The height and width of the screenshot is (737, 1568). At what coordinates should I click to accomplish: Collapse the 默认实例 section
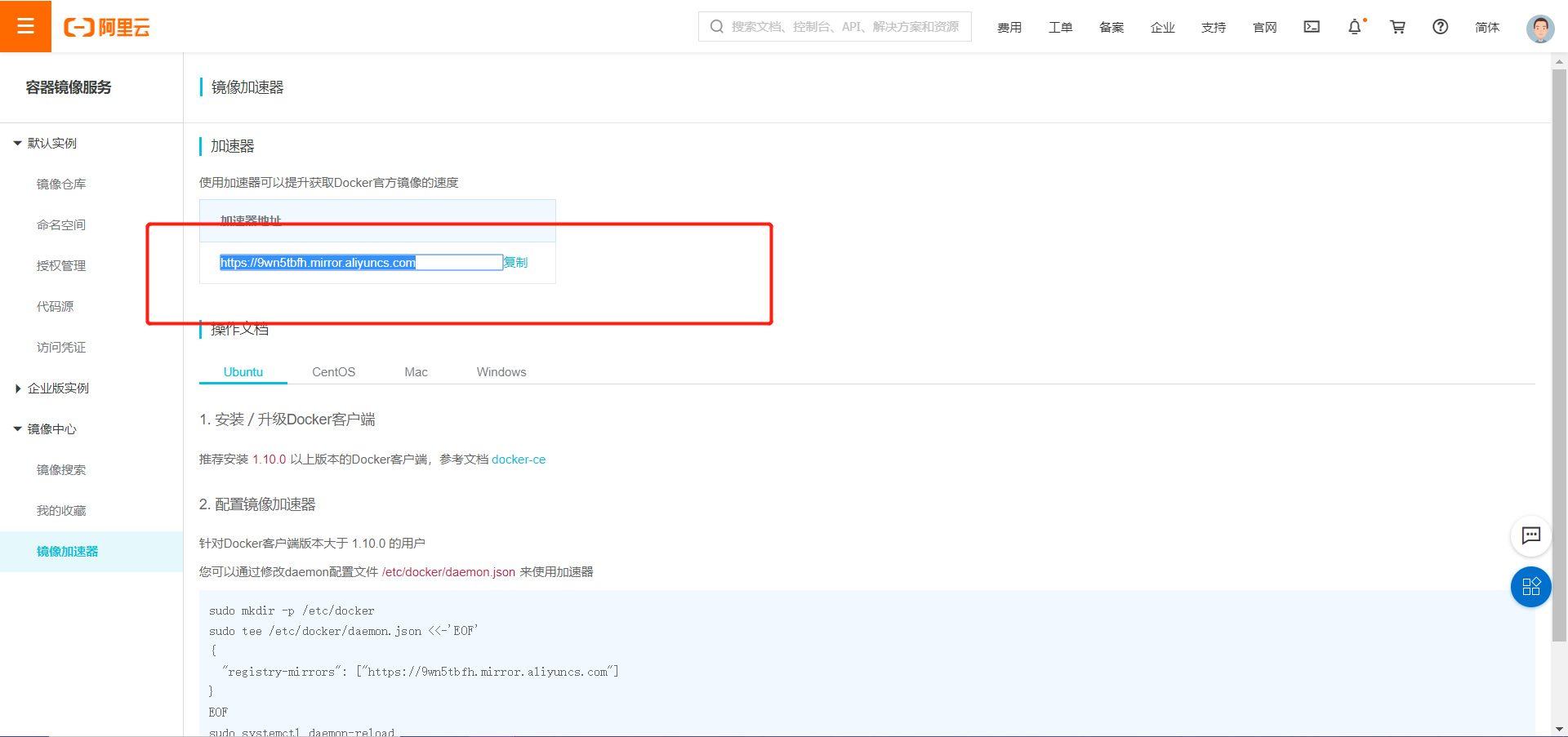tap(50, 143)
